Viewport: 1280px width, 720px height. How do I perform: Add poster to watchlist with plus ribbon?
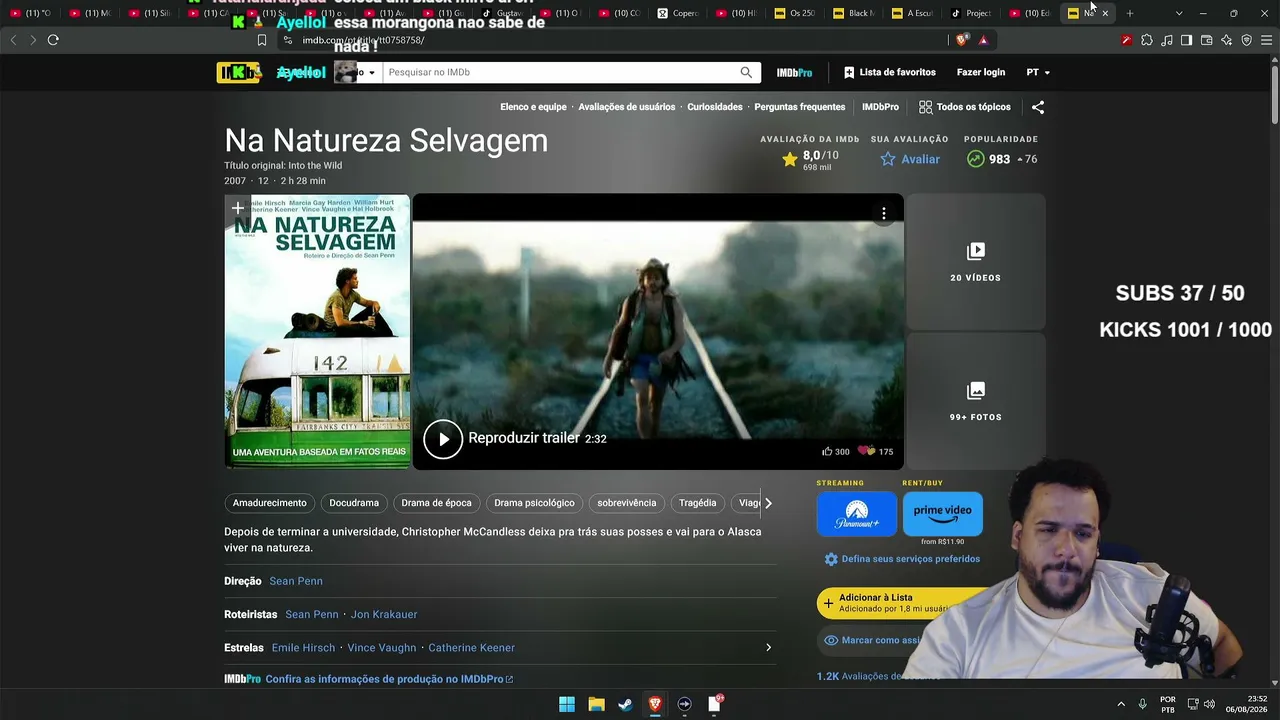[238, 208]
